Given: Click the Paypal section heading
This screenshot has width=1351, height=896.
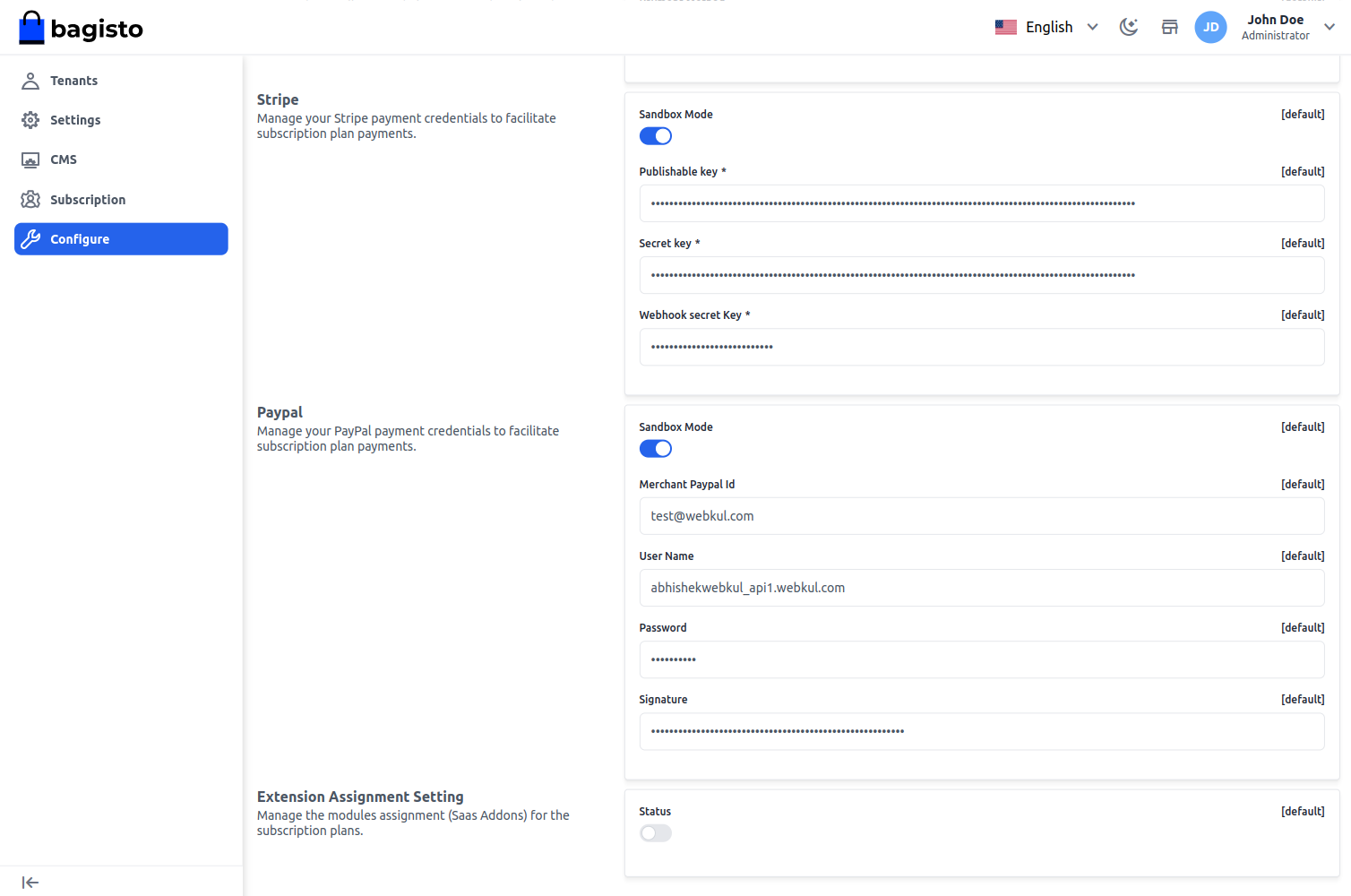Looking at the screenshot, I should pyautogui.click(x=280, y=412).
